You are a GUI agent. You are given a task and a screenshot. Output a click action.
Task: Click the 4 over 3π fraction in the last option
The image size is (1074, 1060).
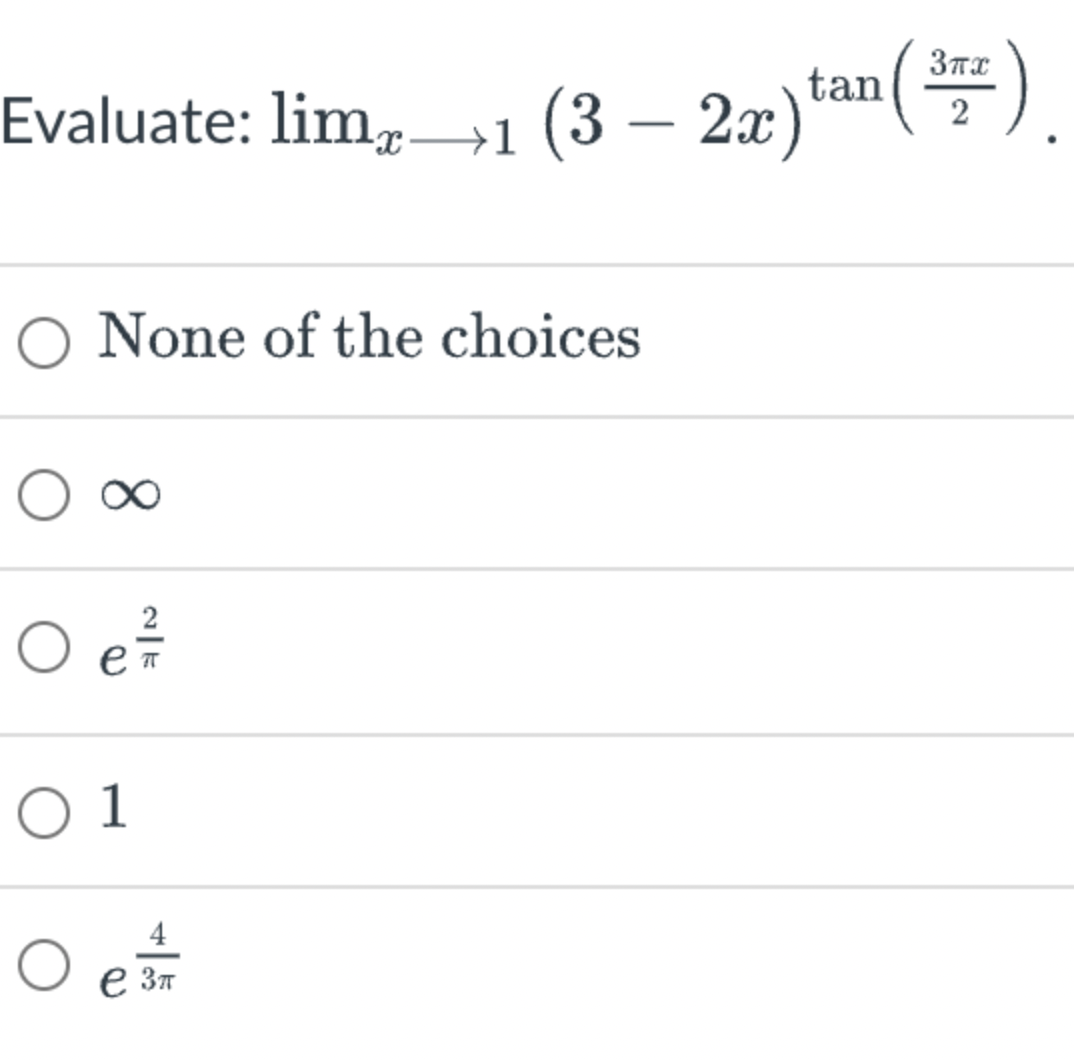(x=157, y=956)
